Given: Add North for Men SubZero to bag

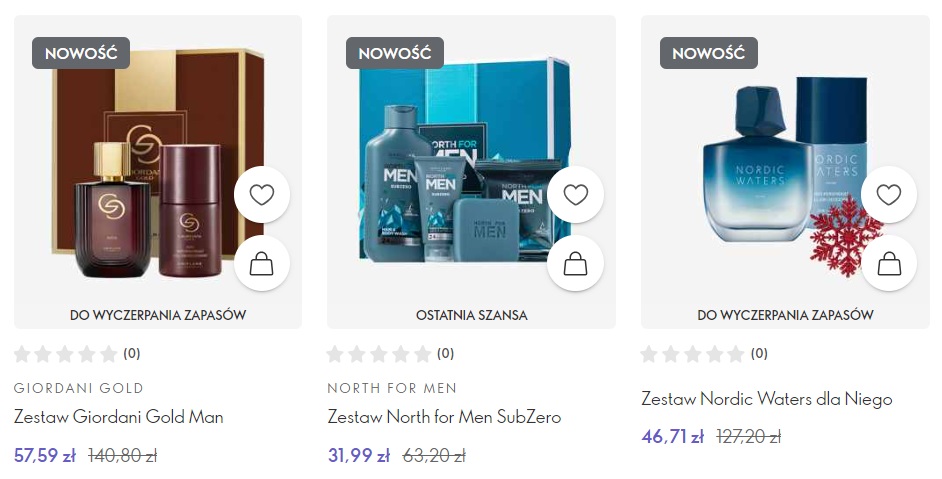Looking at the screenshot, I should 576,263.
